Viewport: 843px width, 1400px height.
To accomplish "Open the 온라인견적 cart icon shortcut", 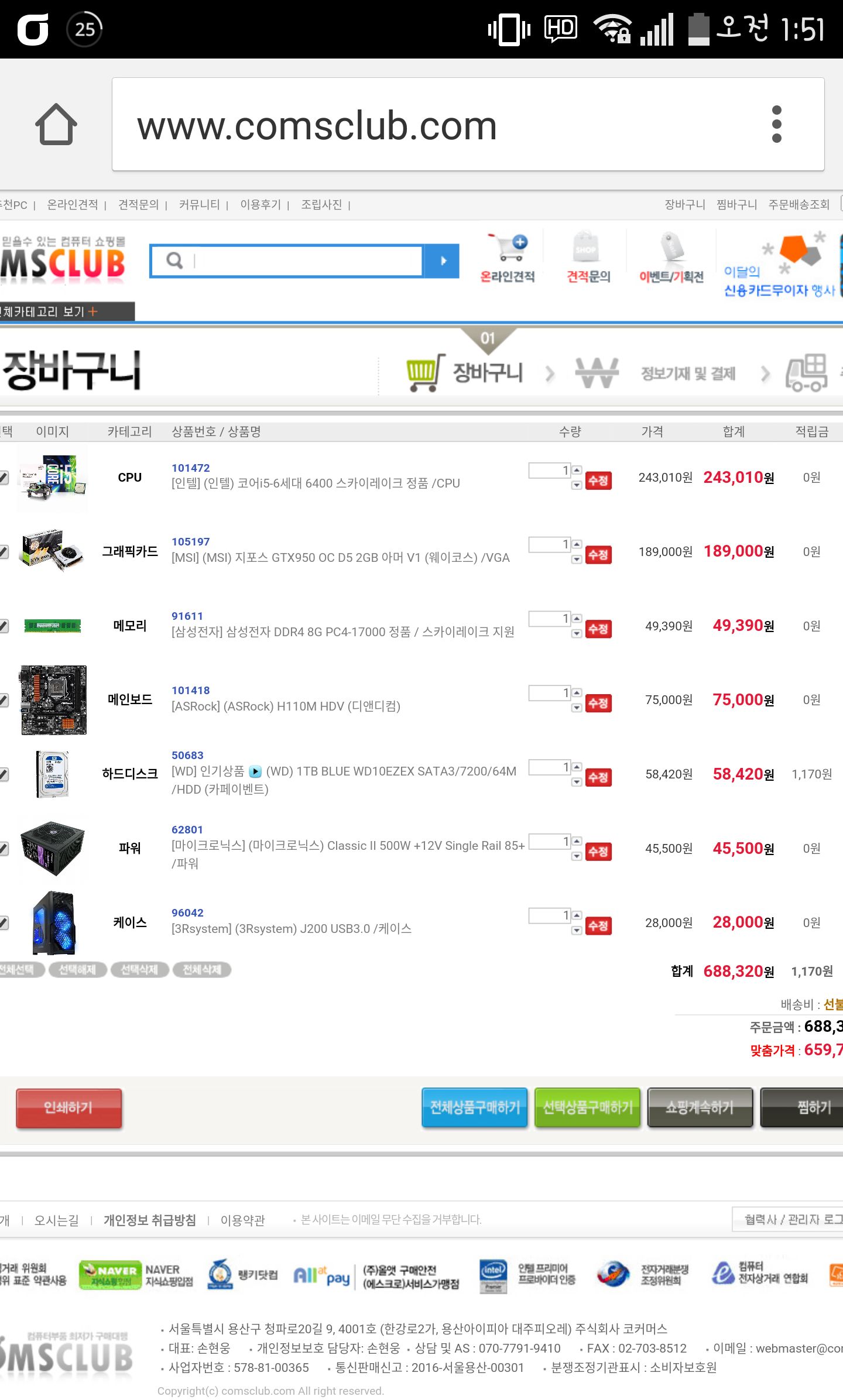I will [508, 258].
